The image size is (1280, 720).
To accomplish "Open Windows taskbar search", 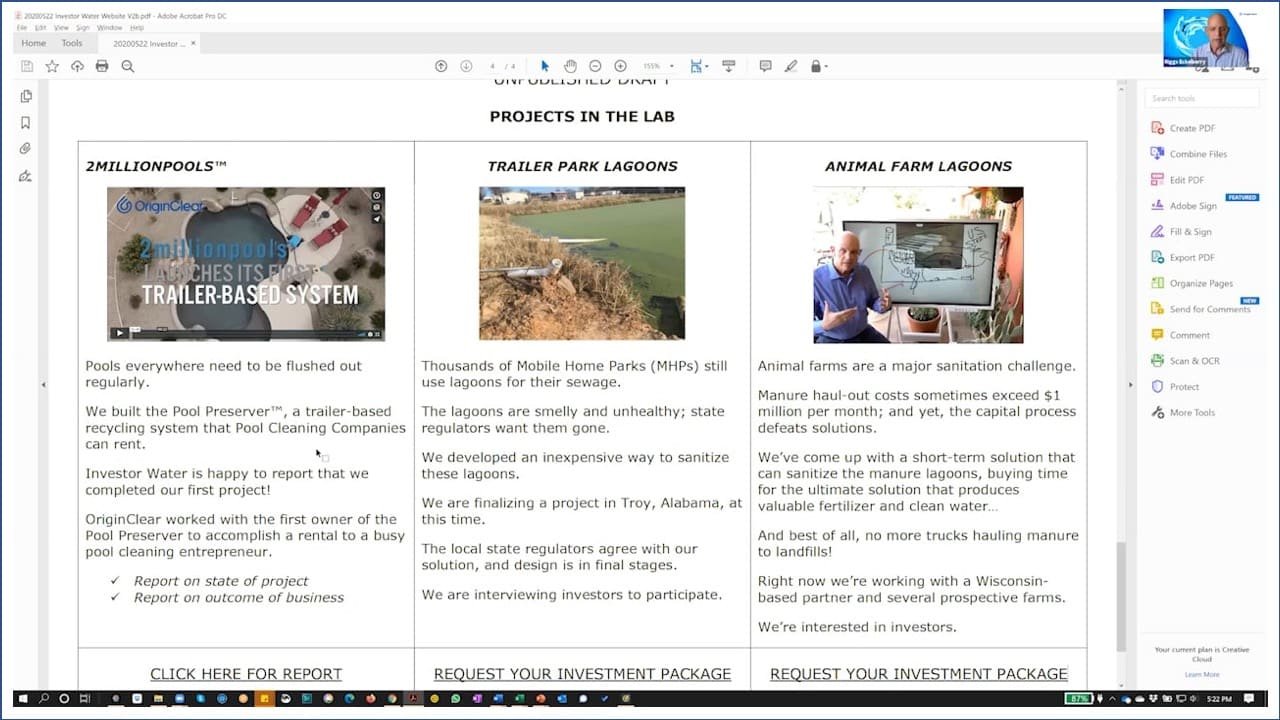I will tap(44, 698).
